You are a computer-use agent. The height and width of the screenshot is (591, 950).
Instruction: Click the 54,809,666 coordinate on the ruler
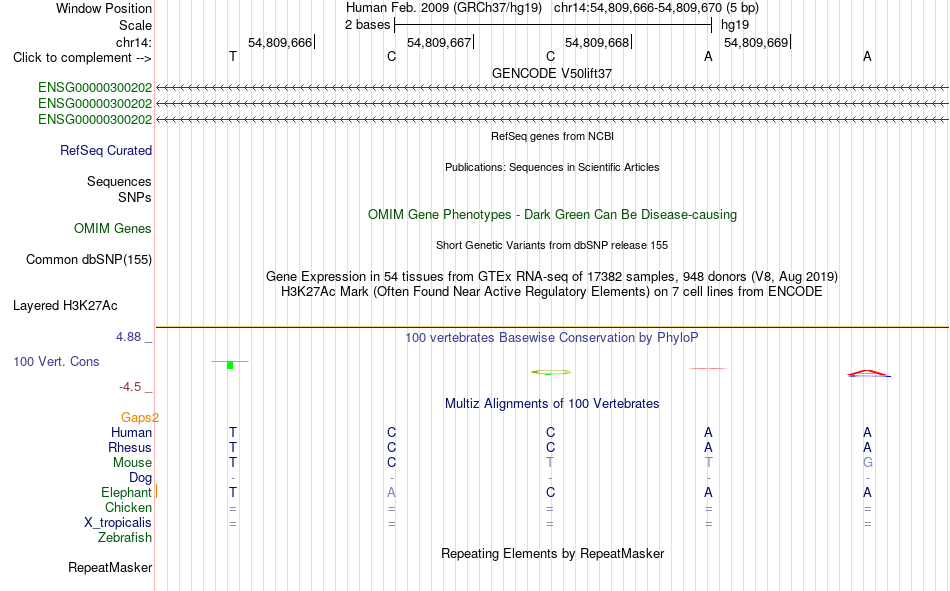[280, 42]
